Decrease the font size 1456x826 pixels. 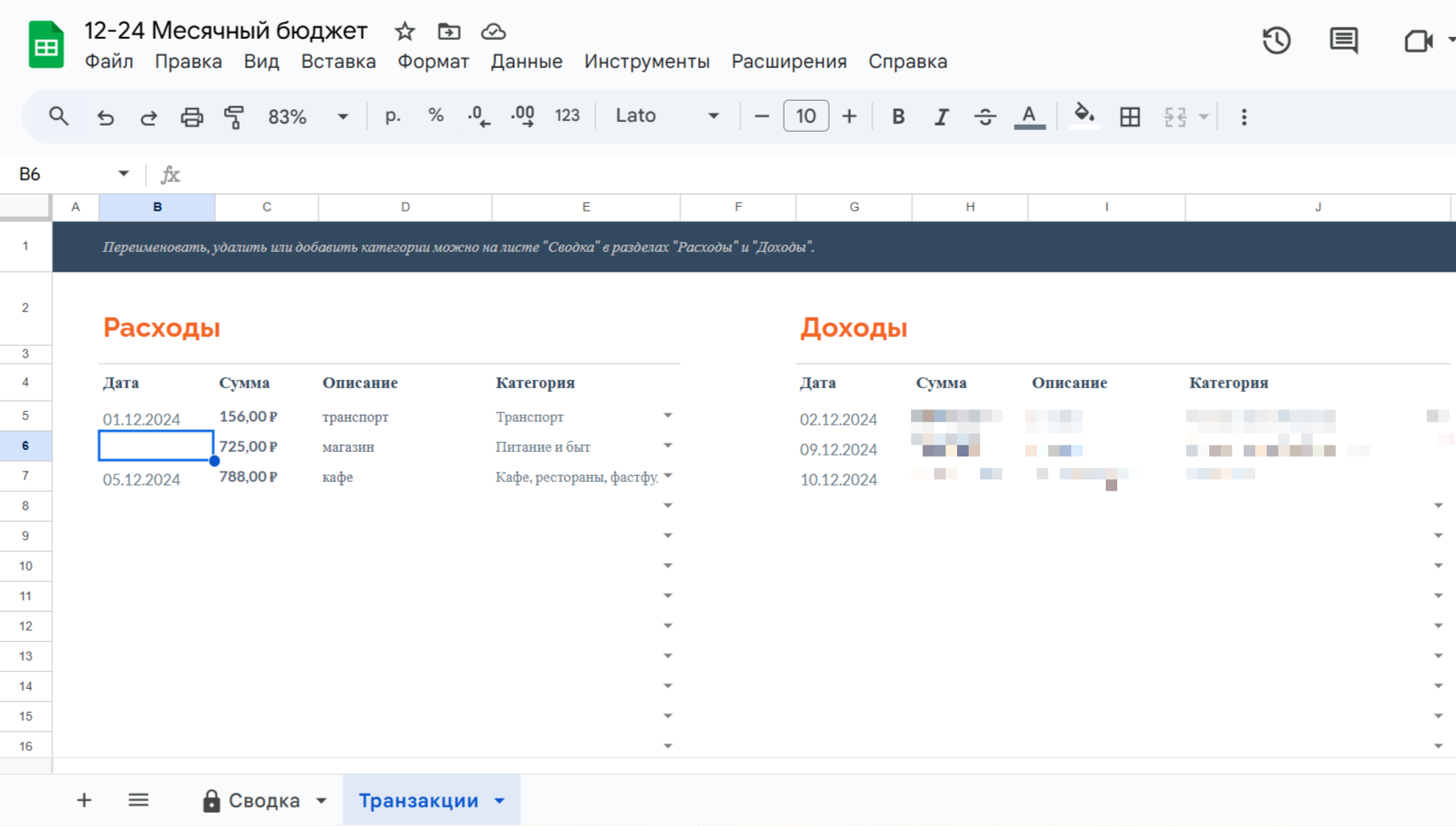click(x=762, y=116)
